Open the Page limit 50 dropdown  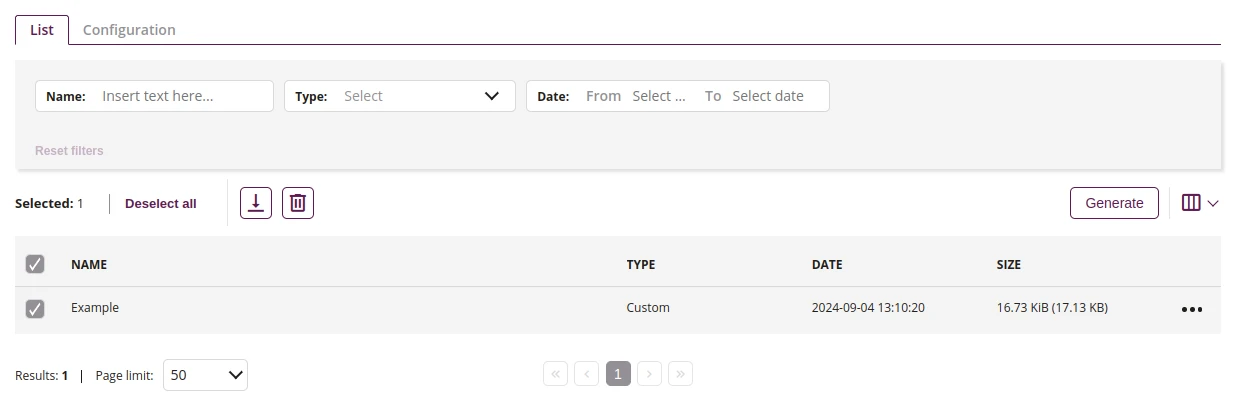(x=205, y=375)
